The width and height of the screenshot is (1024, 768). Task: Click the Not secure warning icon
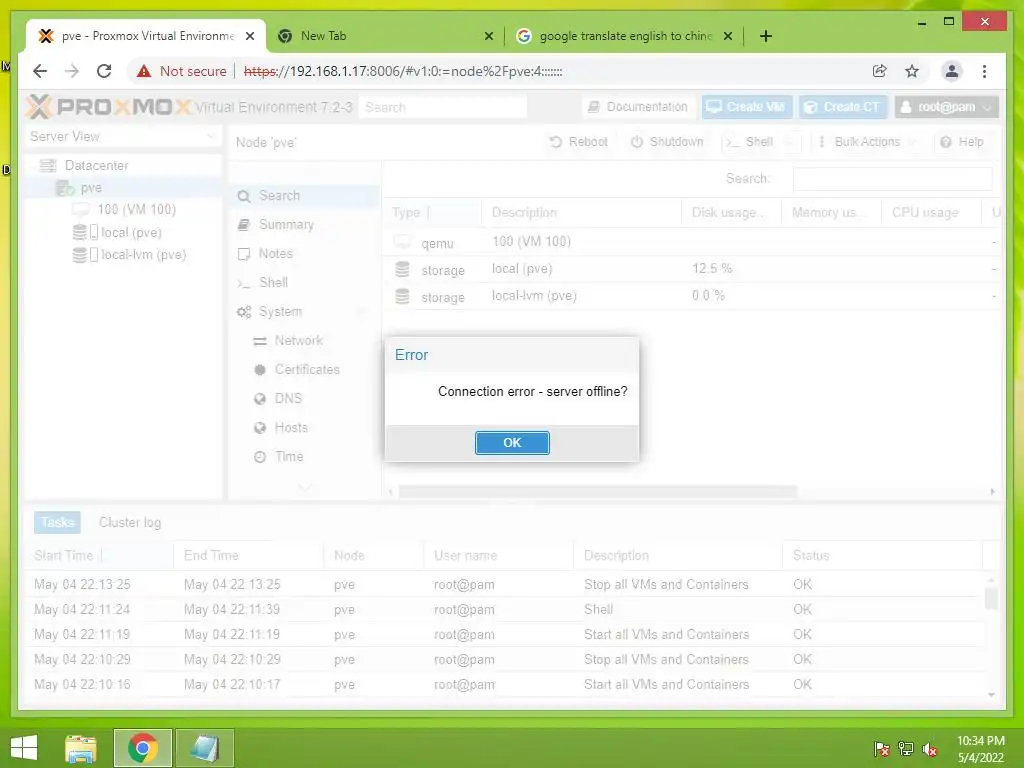(x=144, y=71)
